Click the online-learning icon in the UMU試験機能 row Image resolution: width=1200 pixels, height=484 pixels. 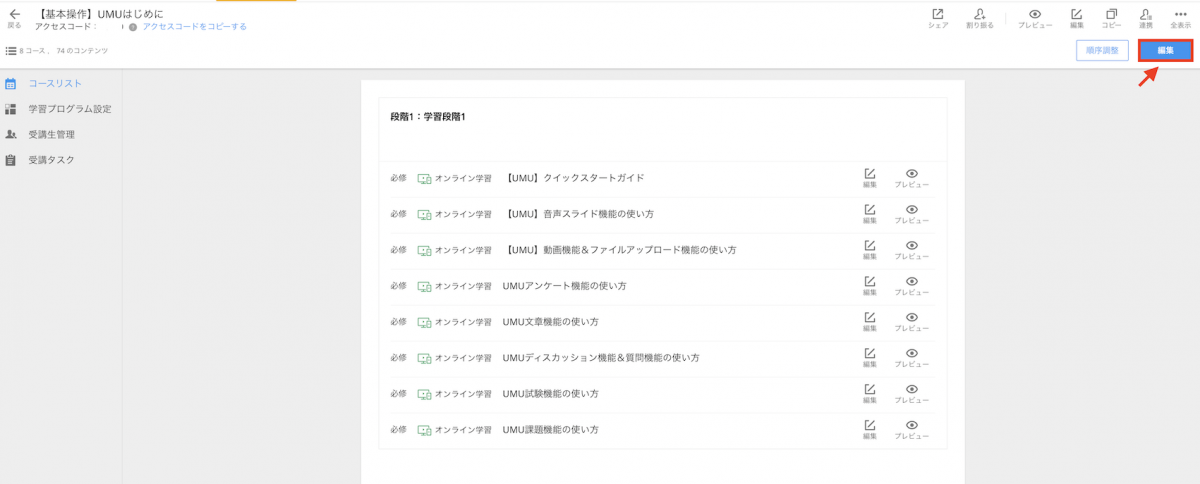[424, 394]
